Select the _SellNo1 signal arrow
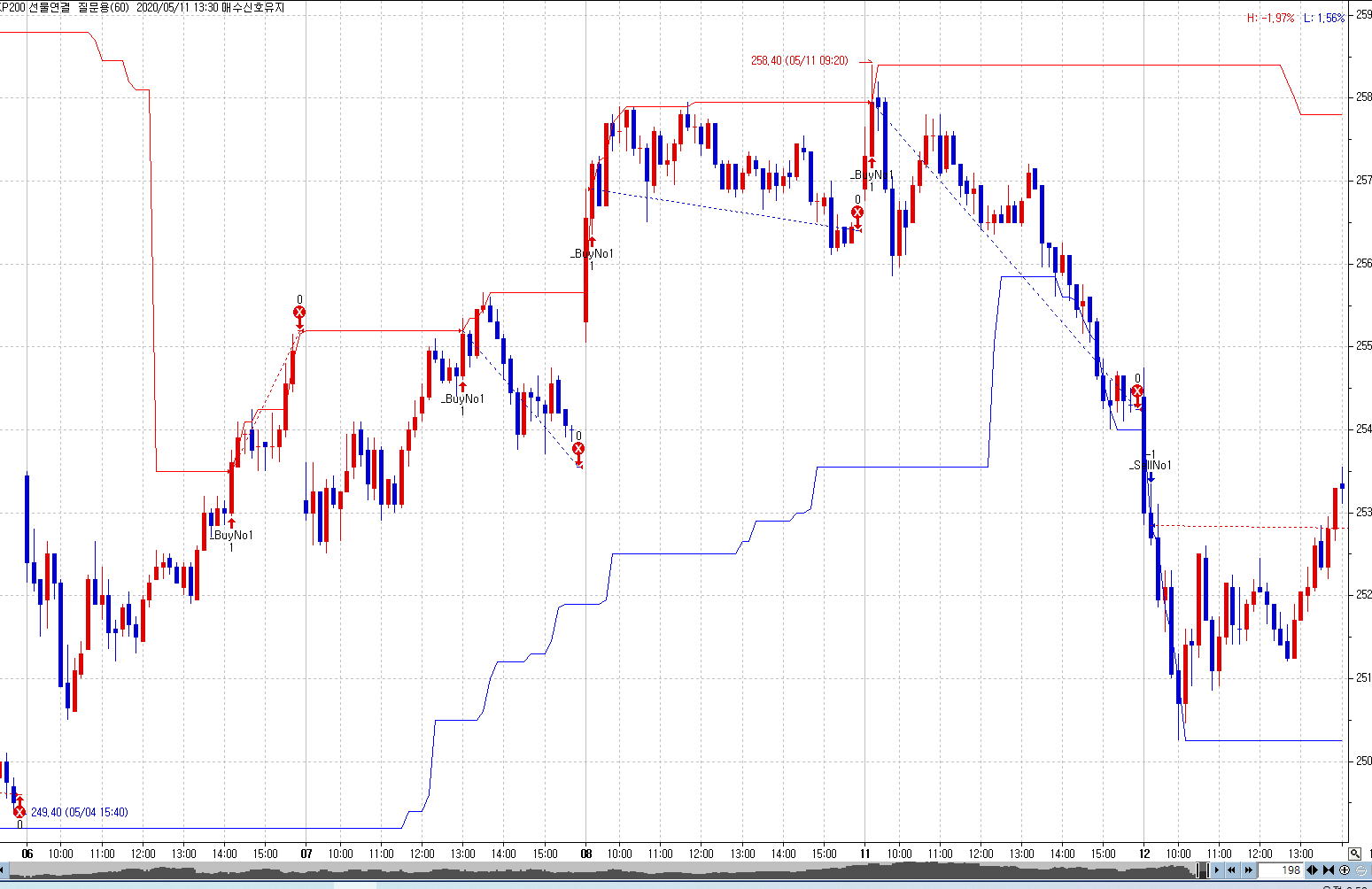 (1151, 475)
